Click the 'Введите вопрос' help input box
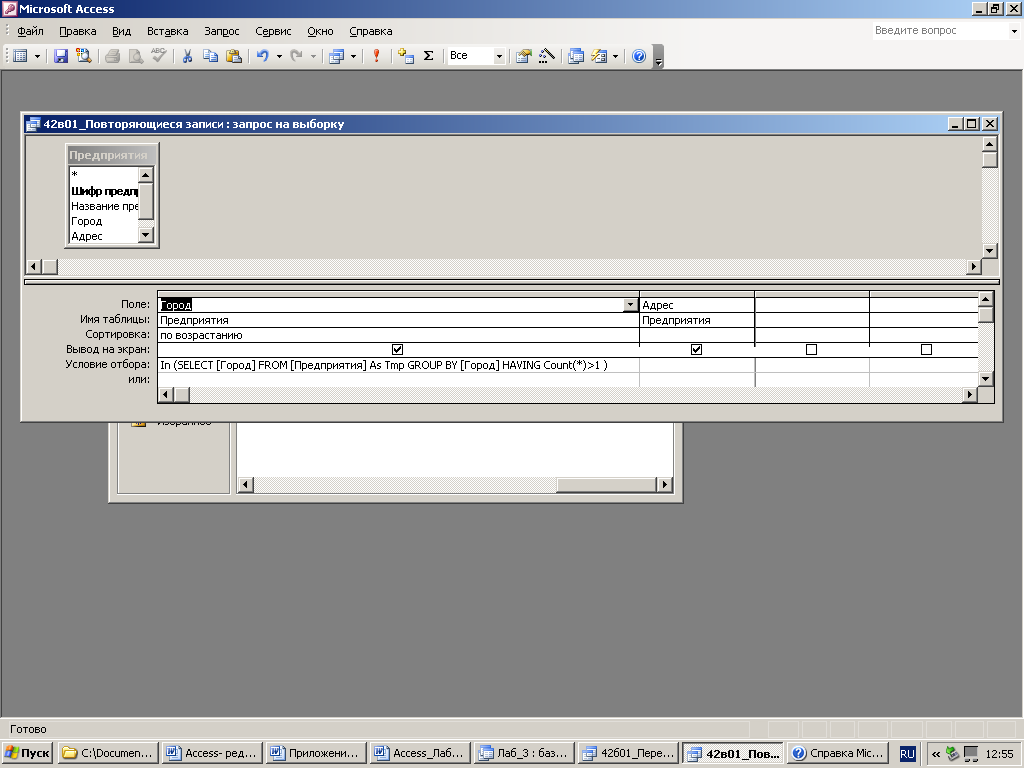 coord(940,31)
